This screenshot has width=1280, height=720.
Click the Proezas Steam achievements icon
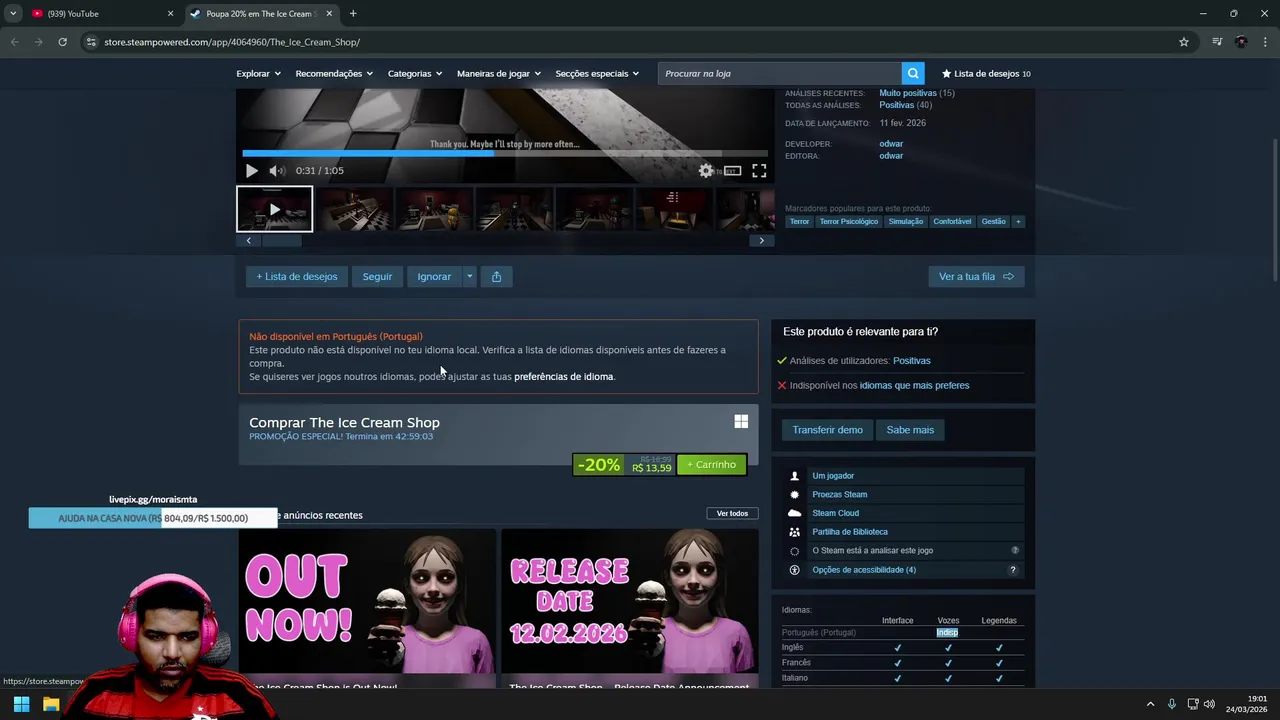(795, 495)
